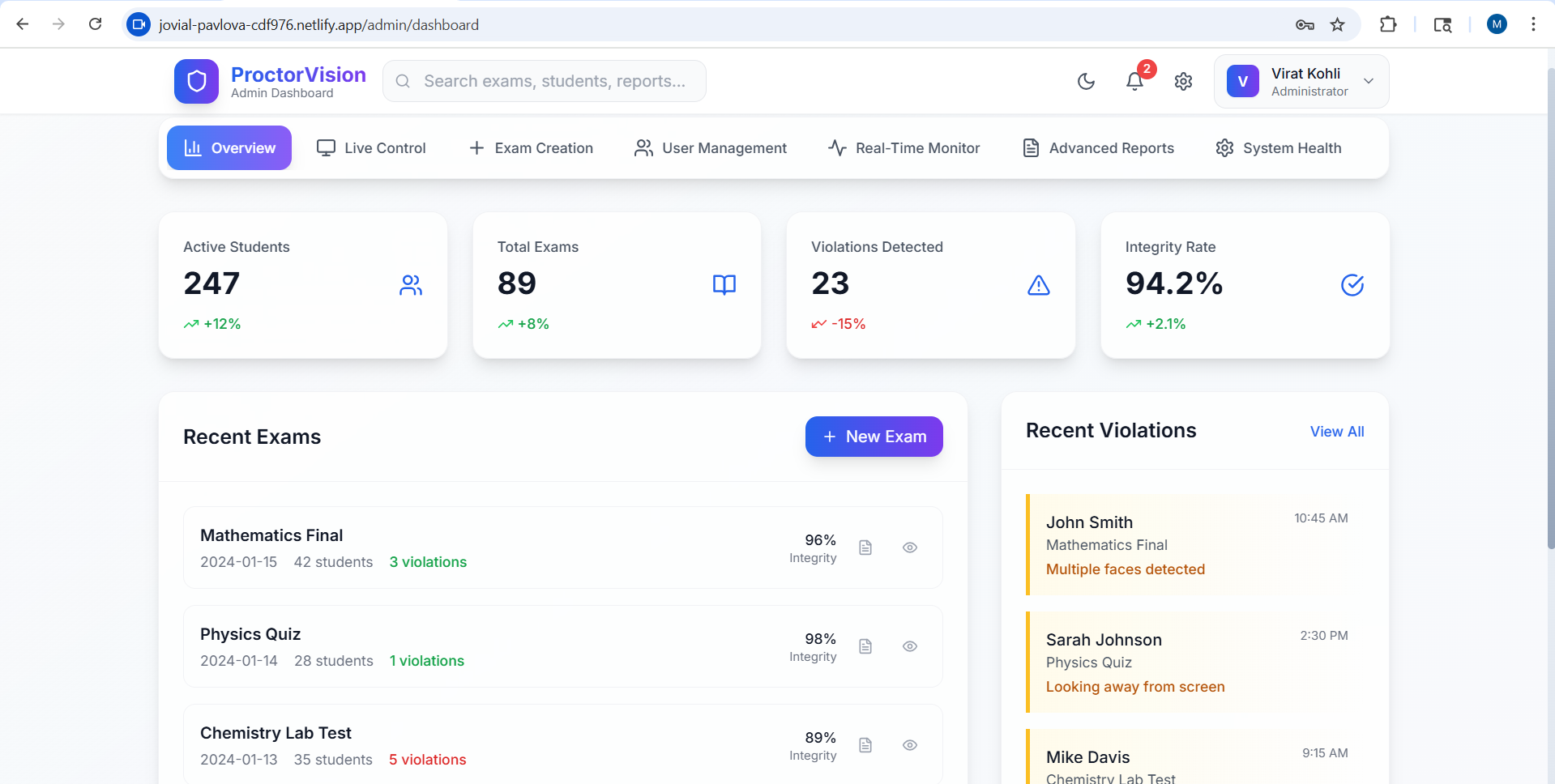
Task: Click the site info icon in address bar
Action: (139, 24)
